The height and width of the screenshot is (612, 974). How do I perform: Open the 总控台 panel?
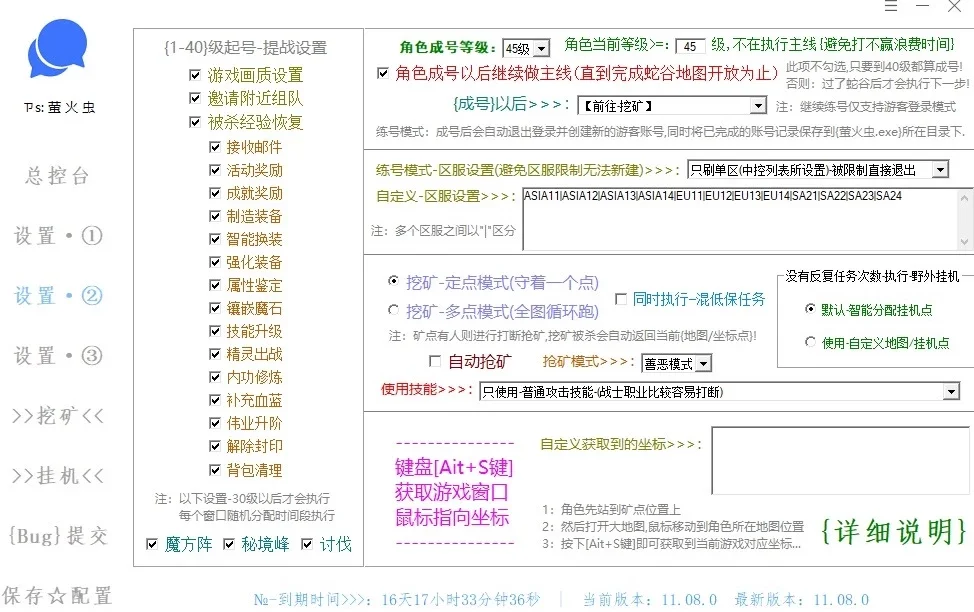57,176
